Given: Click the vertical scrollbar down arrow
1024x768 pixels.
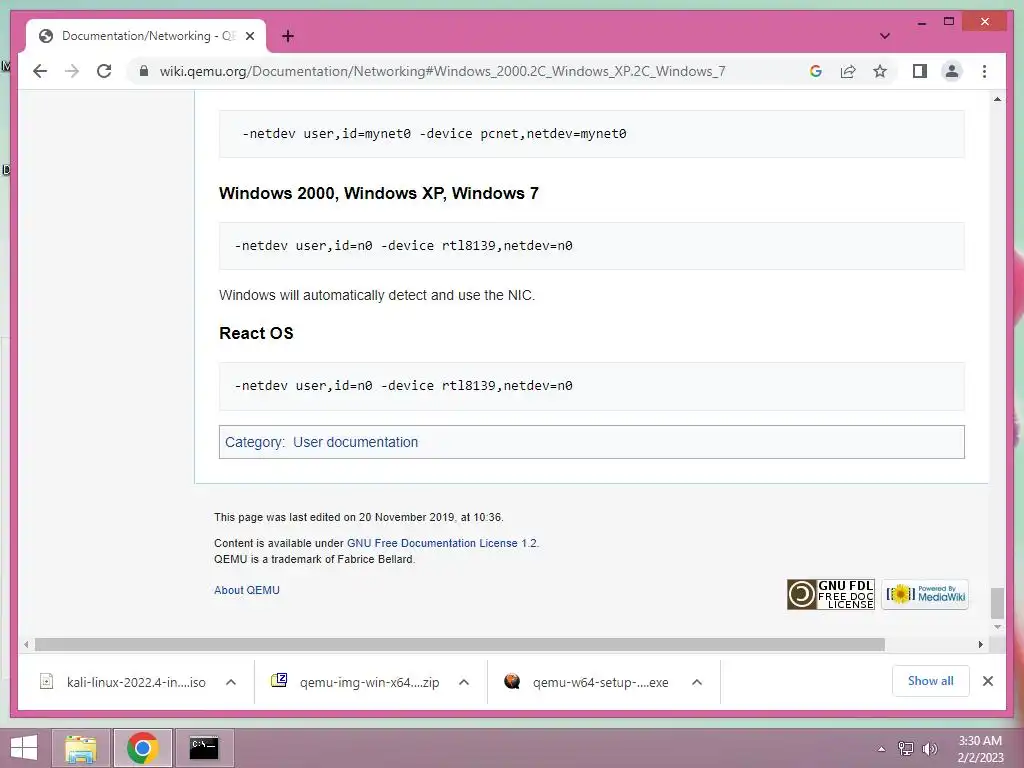Looking at the screenshot, I should 997,627.
